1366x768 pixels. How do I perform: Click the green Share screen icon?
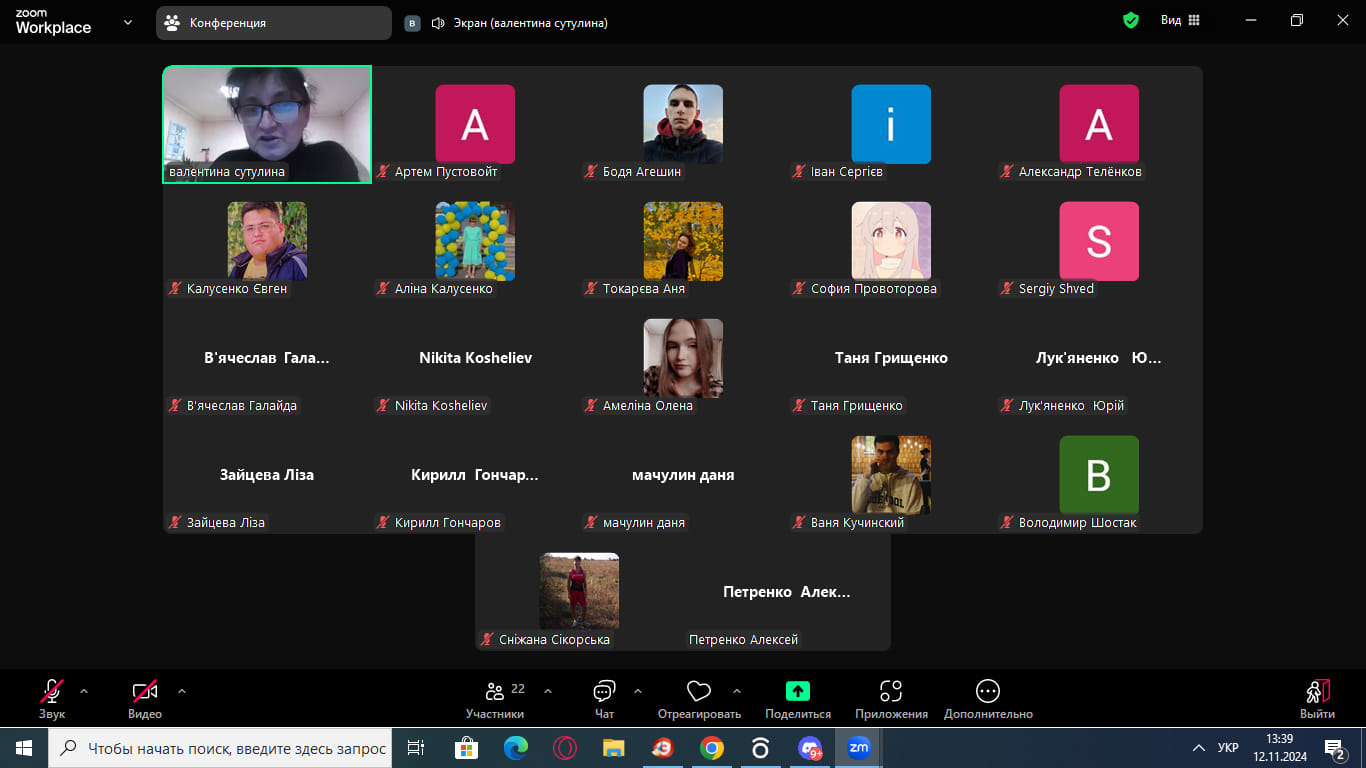[x=797, y=691]
